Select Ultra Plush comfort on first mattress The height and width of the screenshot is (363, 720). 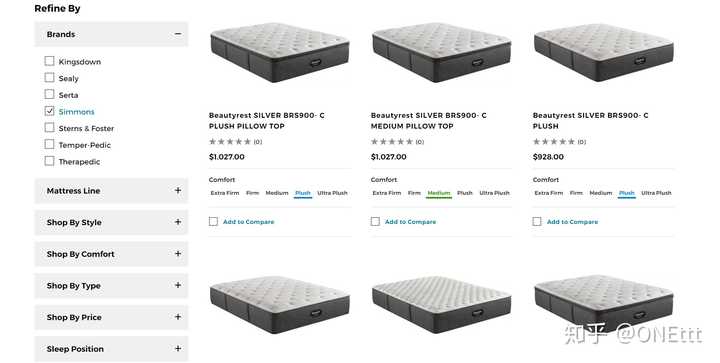click(332, 193)
